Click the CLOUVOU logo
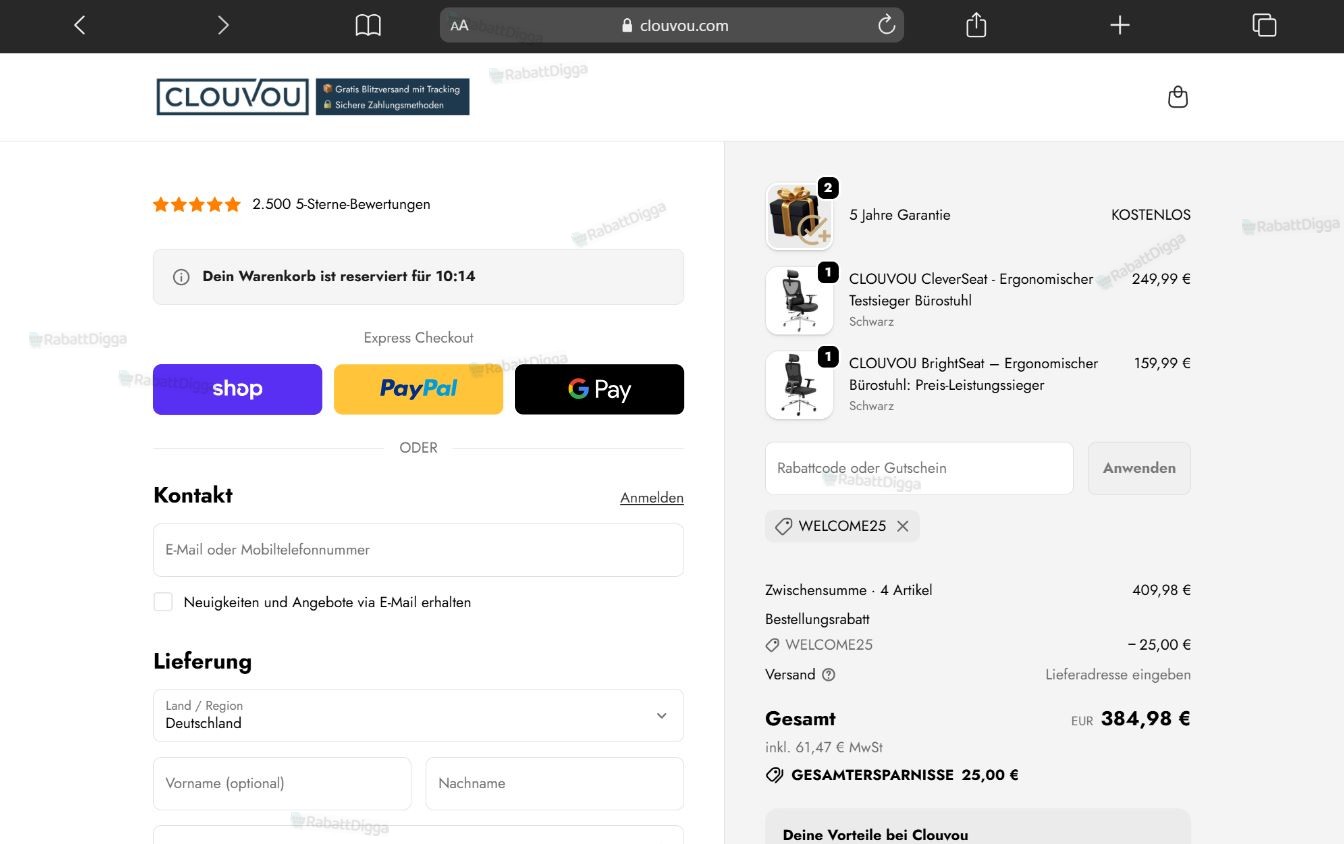 coord(232,97)
